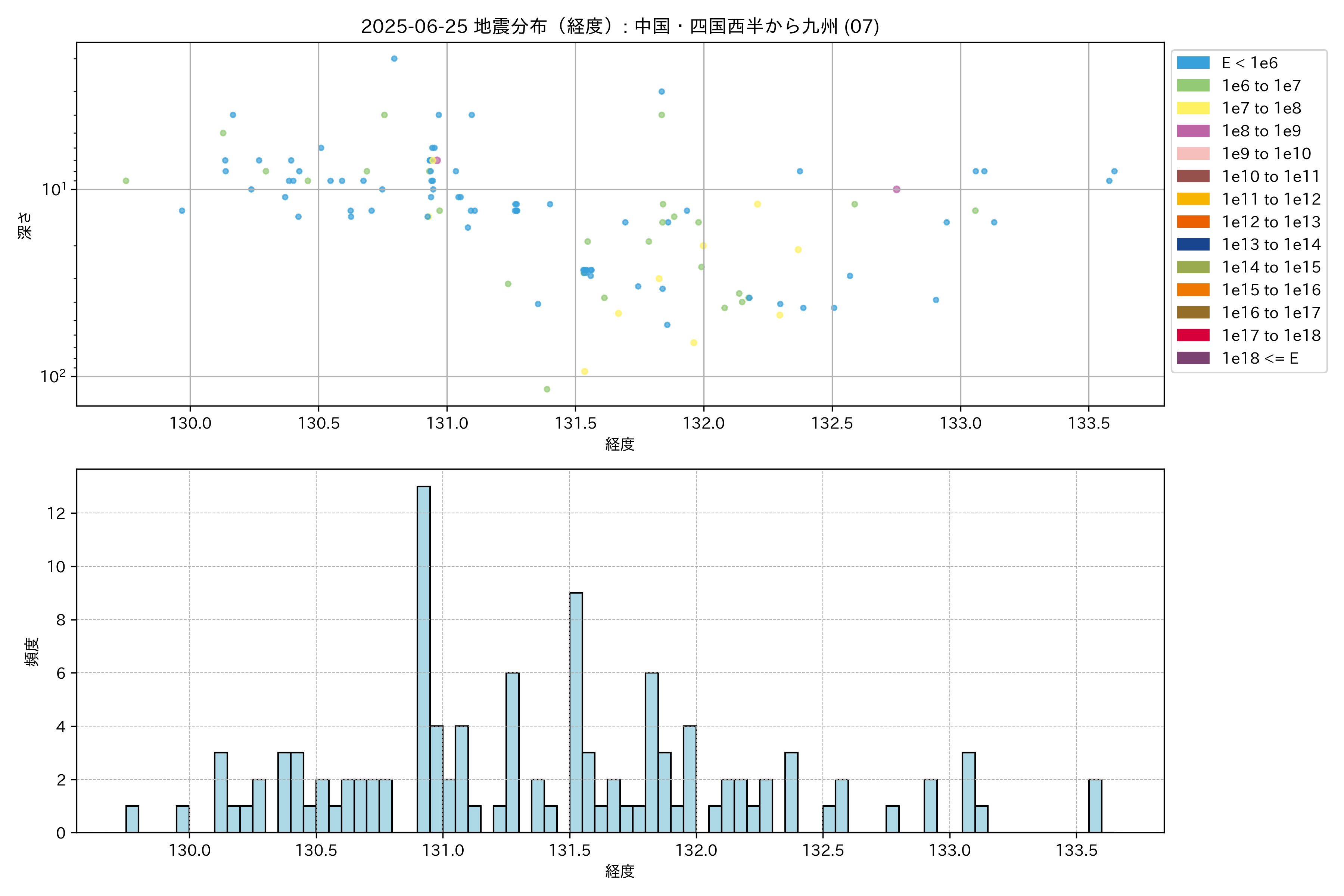Click the leftmost green scatter point near 129.75
Viewport: 1344px width, 896px height.
click(x=126, y=181)
